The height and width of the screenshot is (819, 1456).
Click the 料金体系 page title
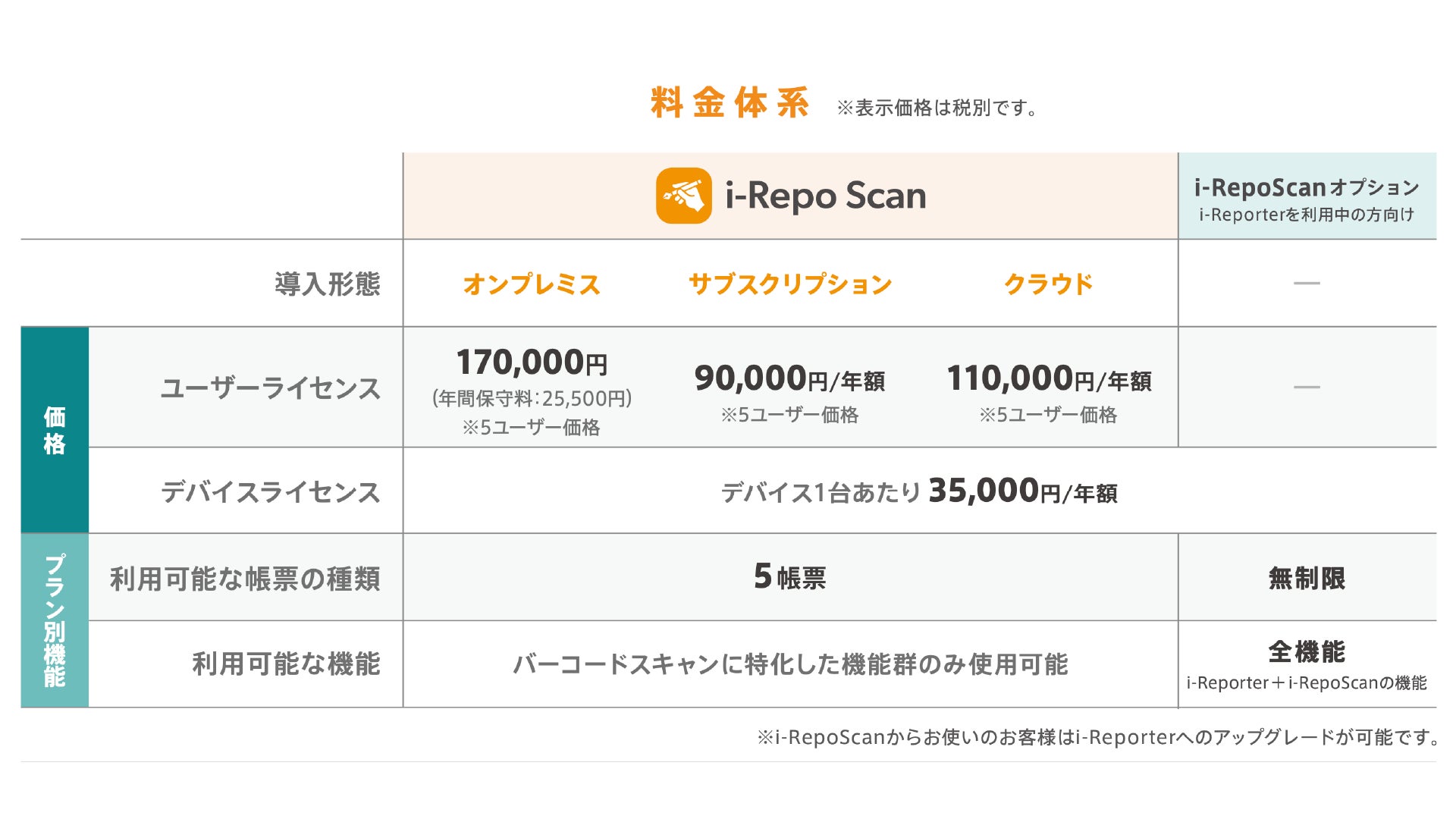730,103
